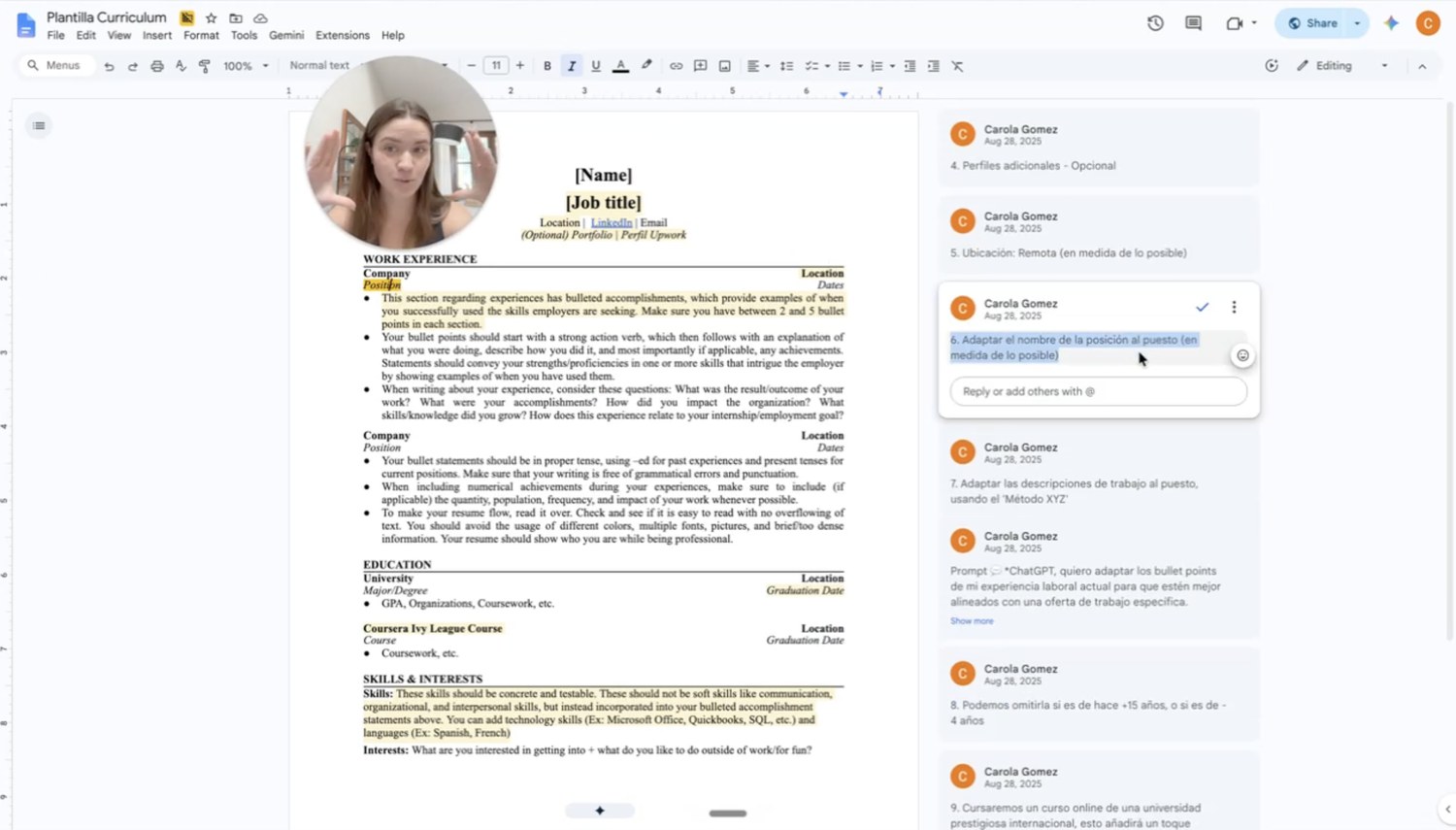Image resolution: width=1456 pixels, height=830 pixels.
Task: Open the comment history icon
Action: coord(1193,23)
